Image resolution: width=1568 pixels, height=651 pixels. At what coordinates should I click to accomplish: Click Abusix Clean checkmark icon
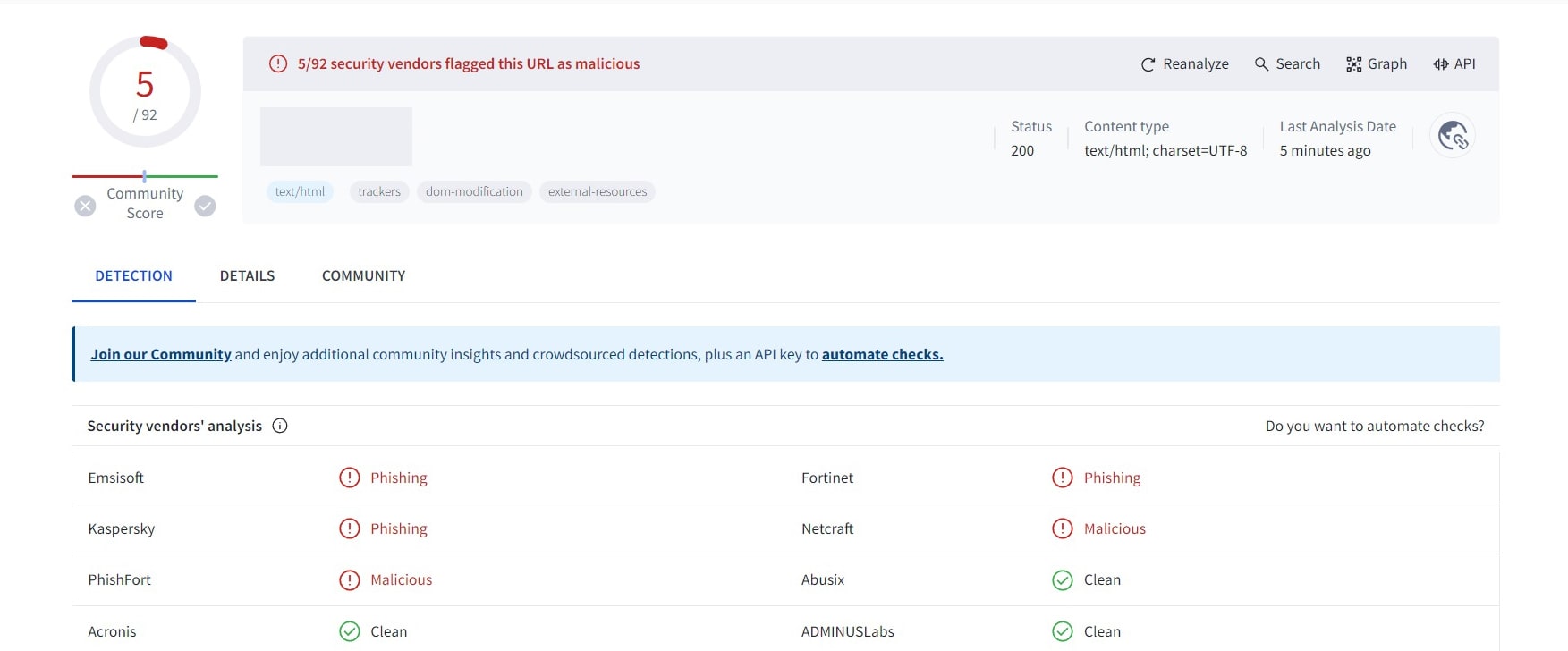click(1063, 580)
